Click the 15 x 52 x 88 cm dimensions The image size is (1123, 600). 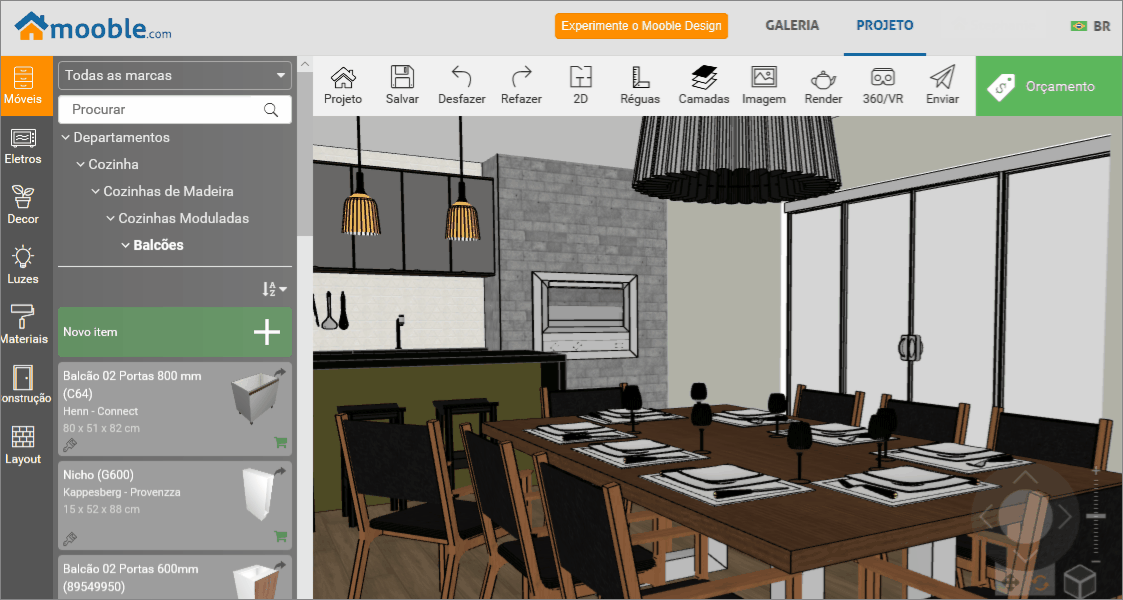(102, 509)
